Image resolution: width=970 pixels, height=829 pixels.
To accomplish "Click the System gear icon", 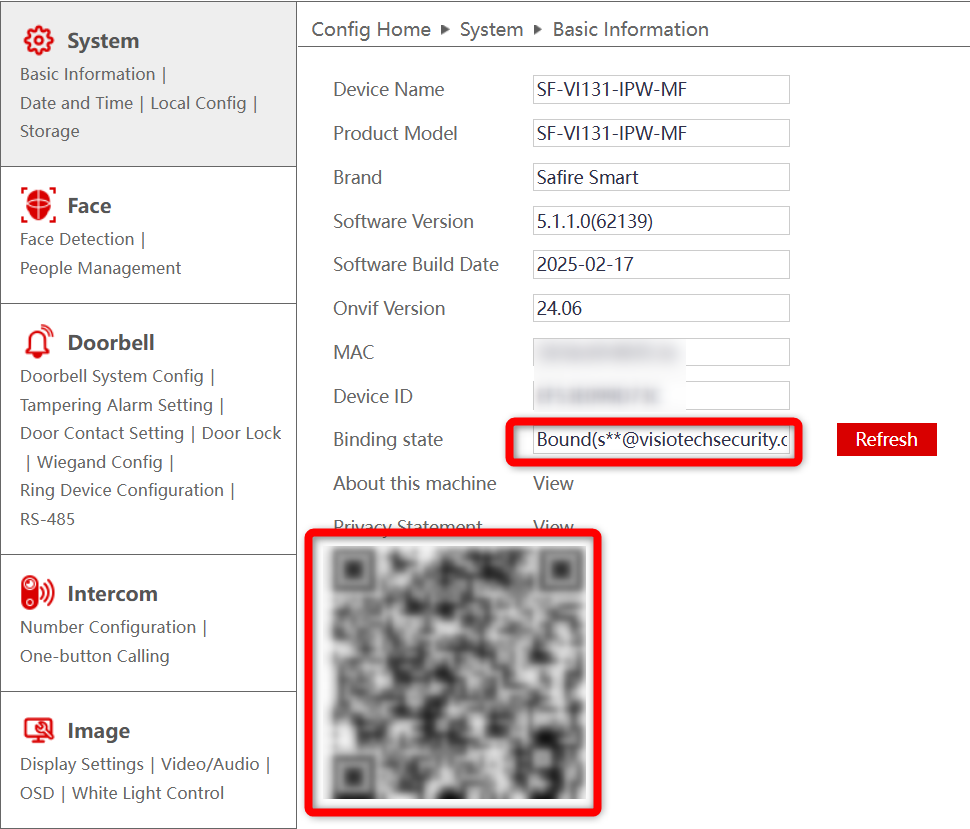I will 38,41.
